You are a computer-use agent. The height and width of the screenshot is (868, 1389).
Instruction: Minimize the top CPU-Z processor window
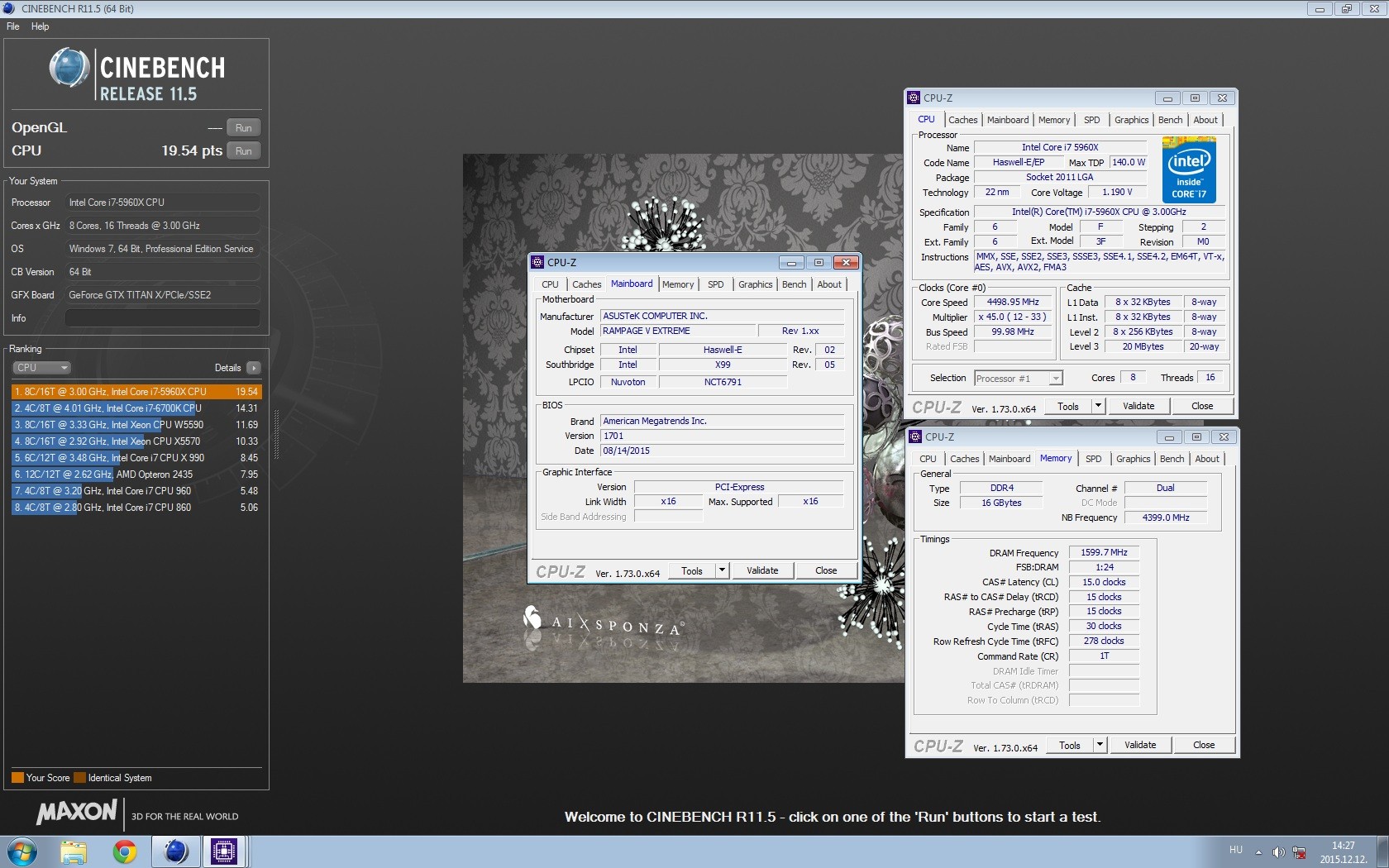1167,98
